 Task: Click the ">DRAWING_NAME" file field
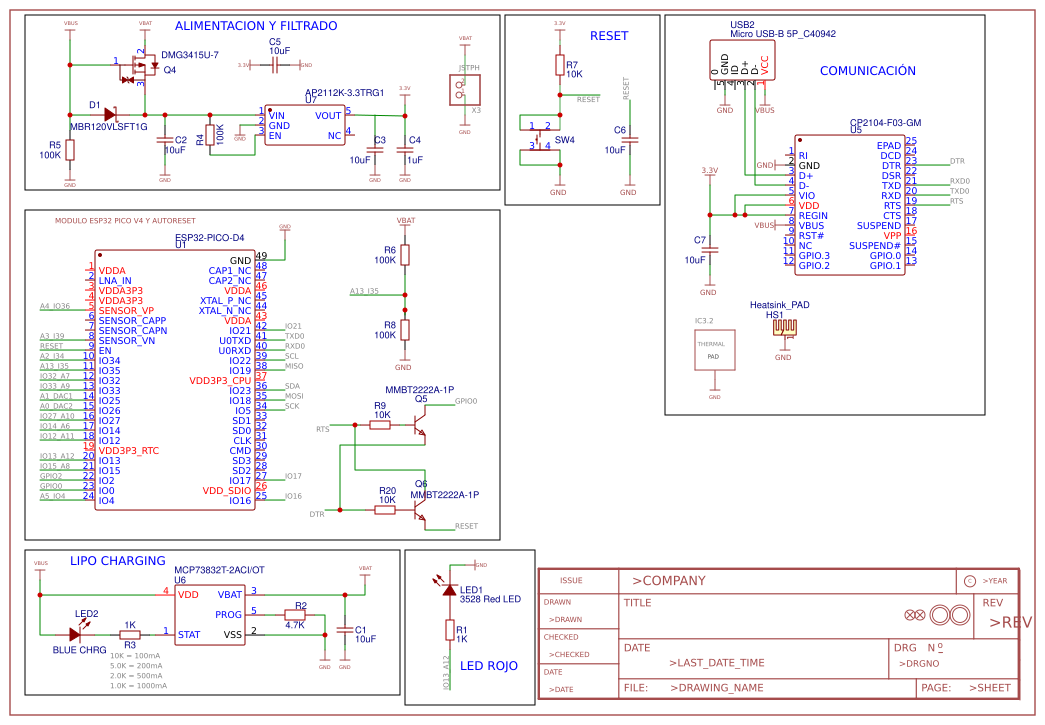point(716,688)
